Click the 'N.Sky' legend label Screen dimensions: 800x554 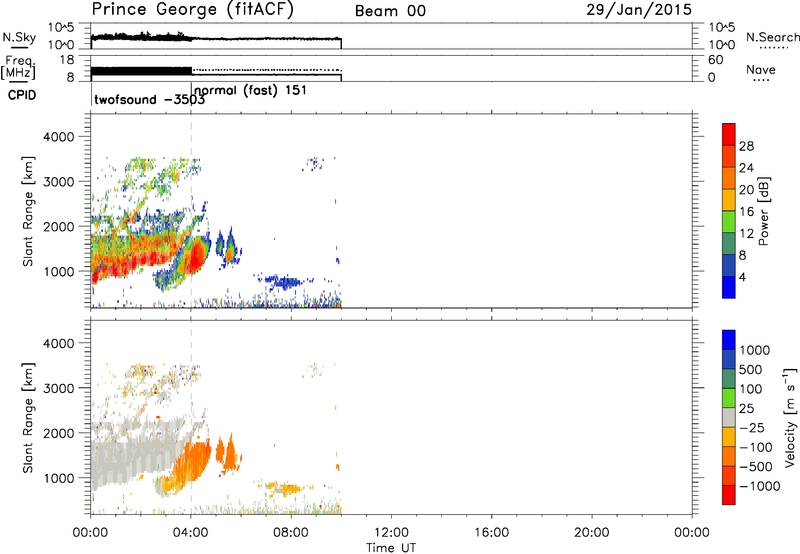point(19,37)
